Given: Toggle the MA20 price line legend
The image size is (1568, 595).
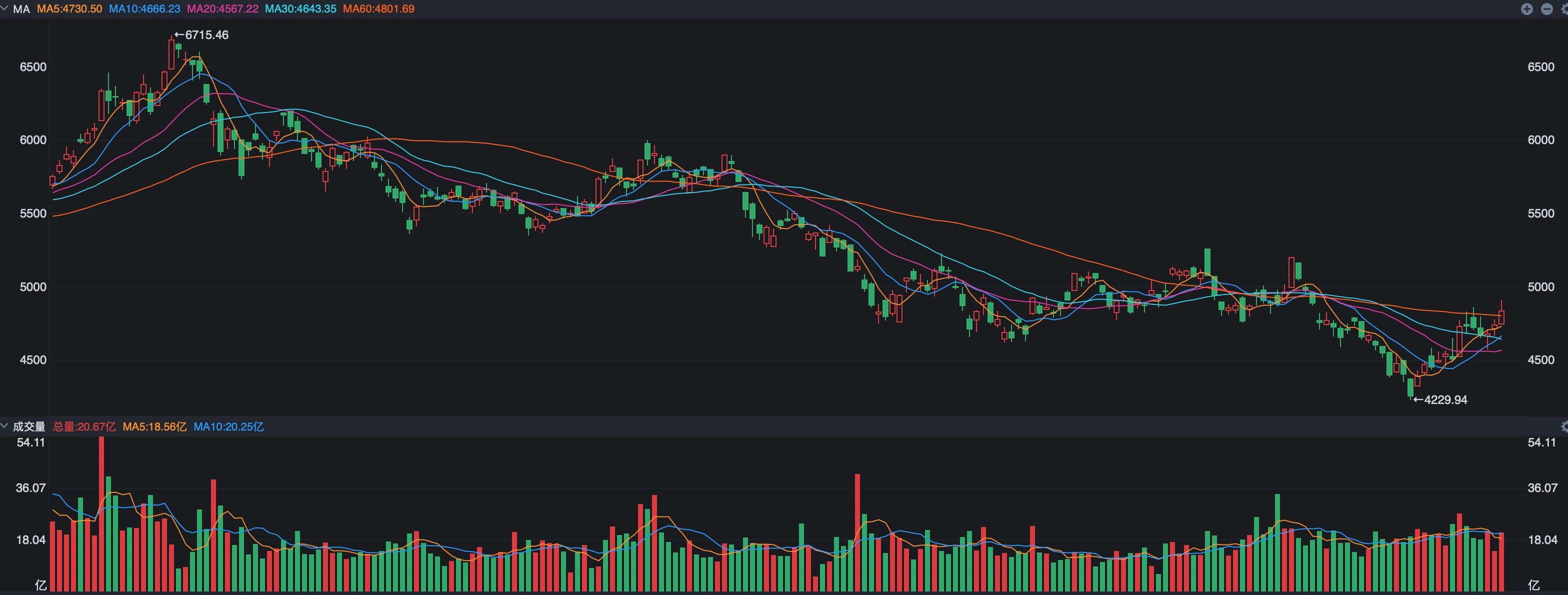Looking at the screenshot, I should point(223,9).
